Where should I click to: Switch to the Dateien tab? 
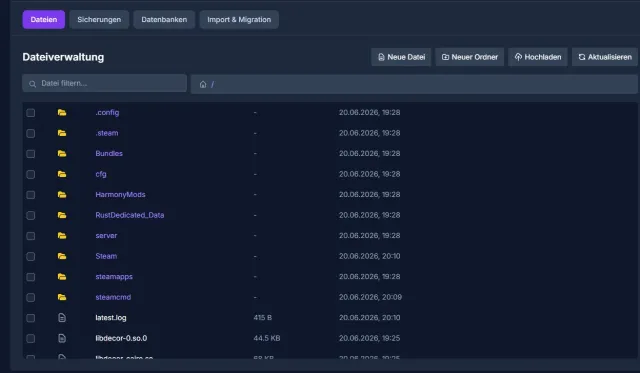(x=44, y=20)
